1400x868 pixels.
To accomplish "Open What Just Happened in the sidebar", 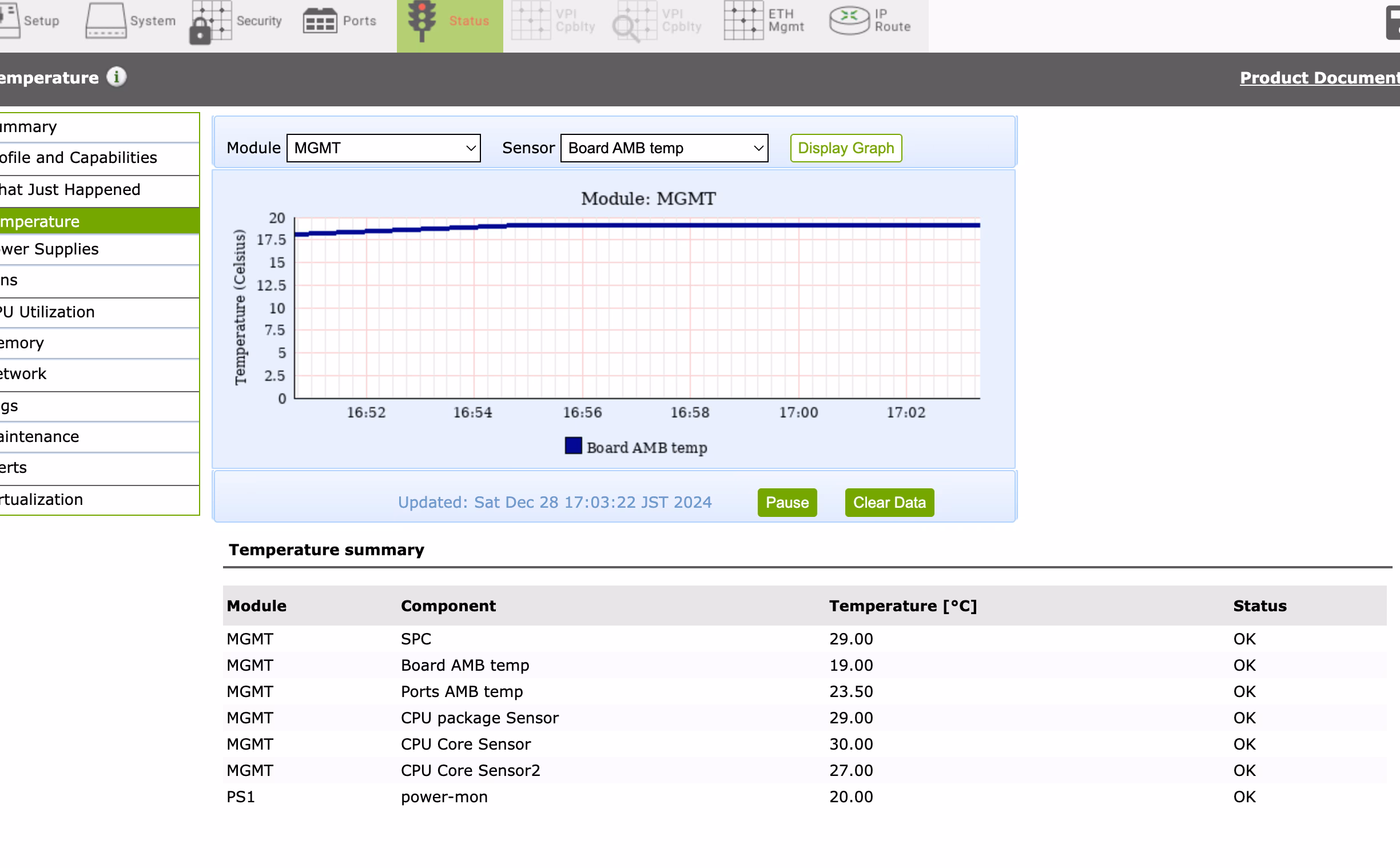I will (x=100, y=190).
